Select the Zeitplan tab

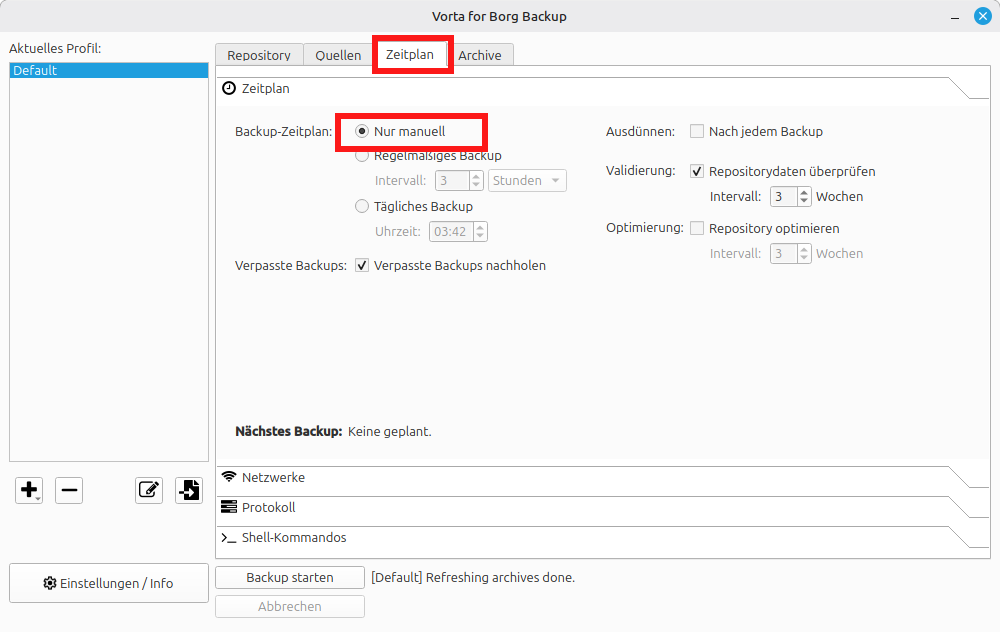[410, 54]
